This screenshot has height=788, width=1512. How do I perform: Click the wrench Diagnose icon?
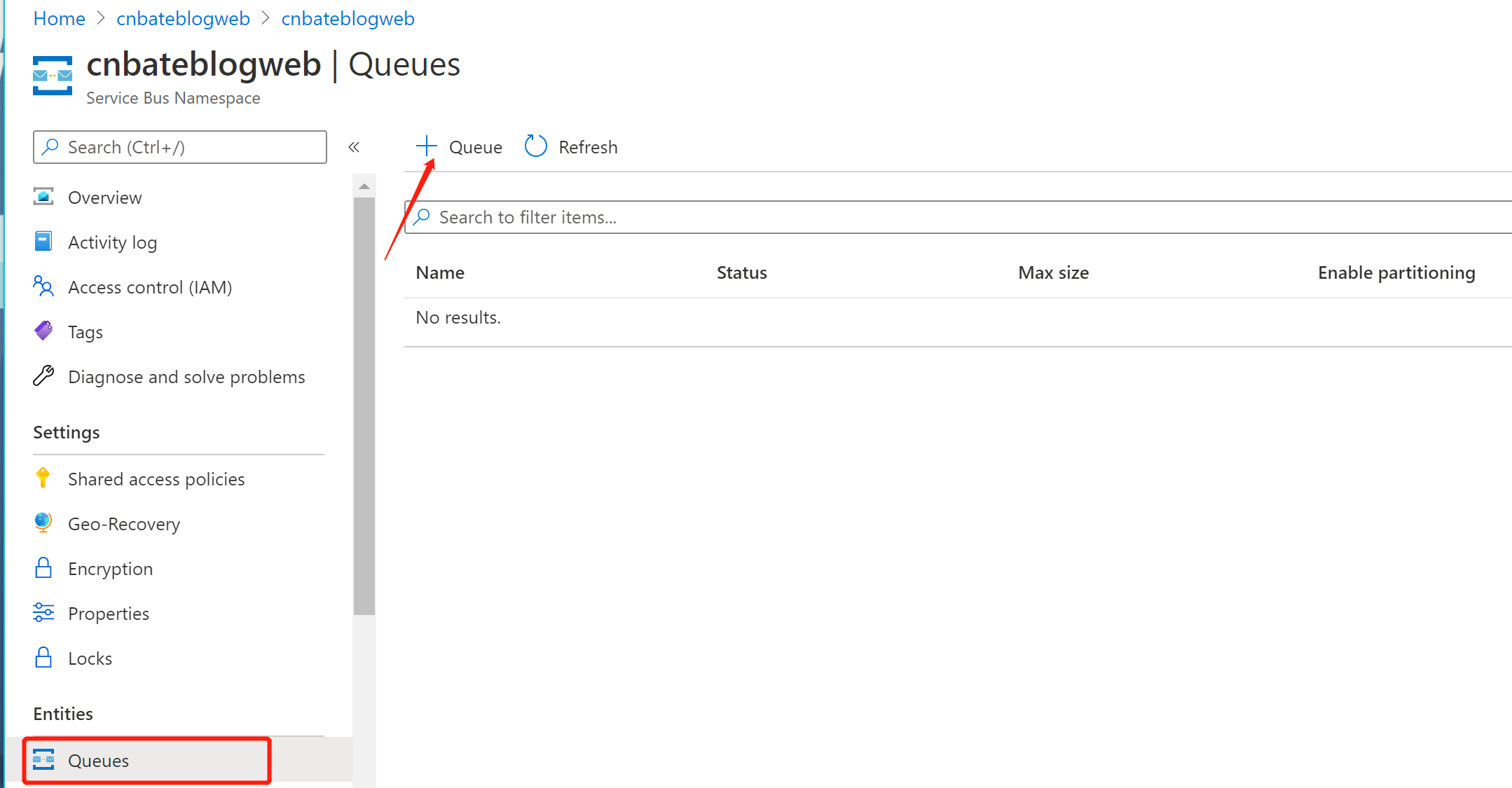[x=43, y=376]
